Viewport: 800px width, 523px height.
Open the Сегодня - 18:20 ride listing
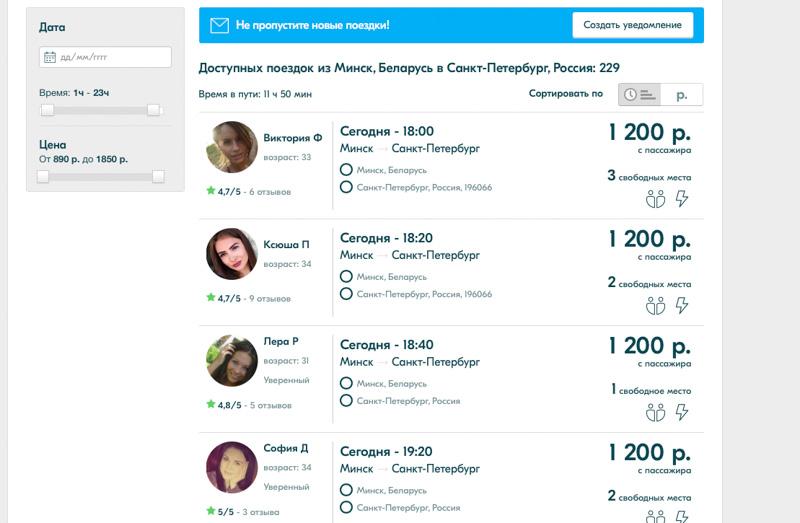452,272
